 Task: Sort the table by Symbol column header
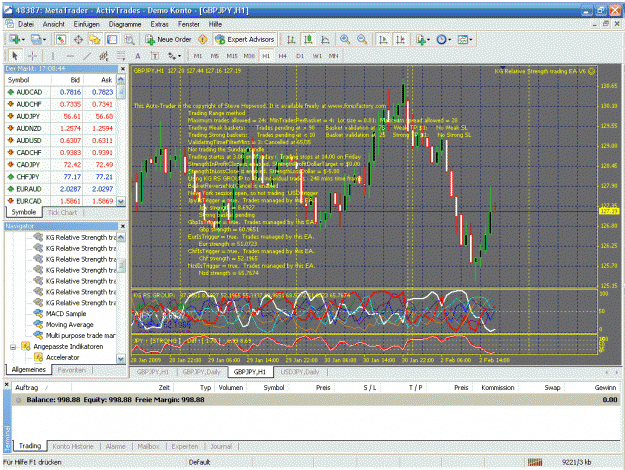point(274,387)
